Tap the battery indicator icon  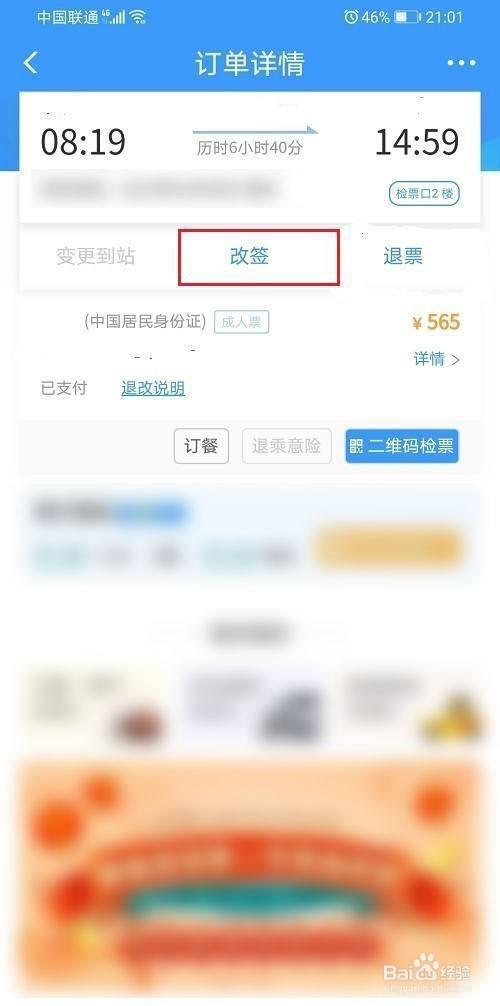[406, 17]
